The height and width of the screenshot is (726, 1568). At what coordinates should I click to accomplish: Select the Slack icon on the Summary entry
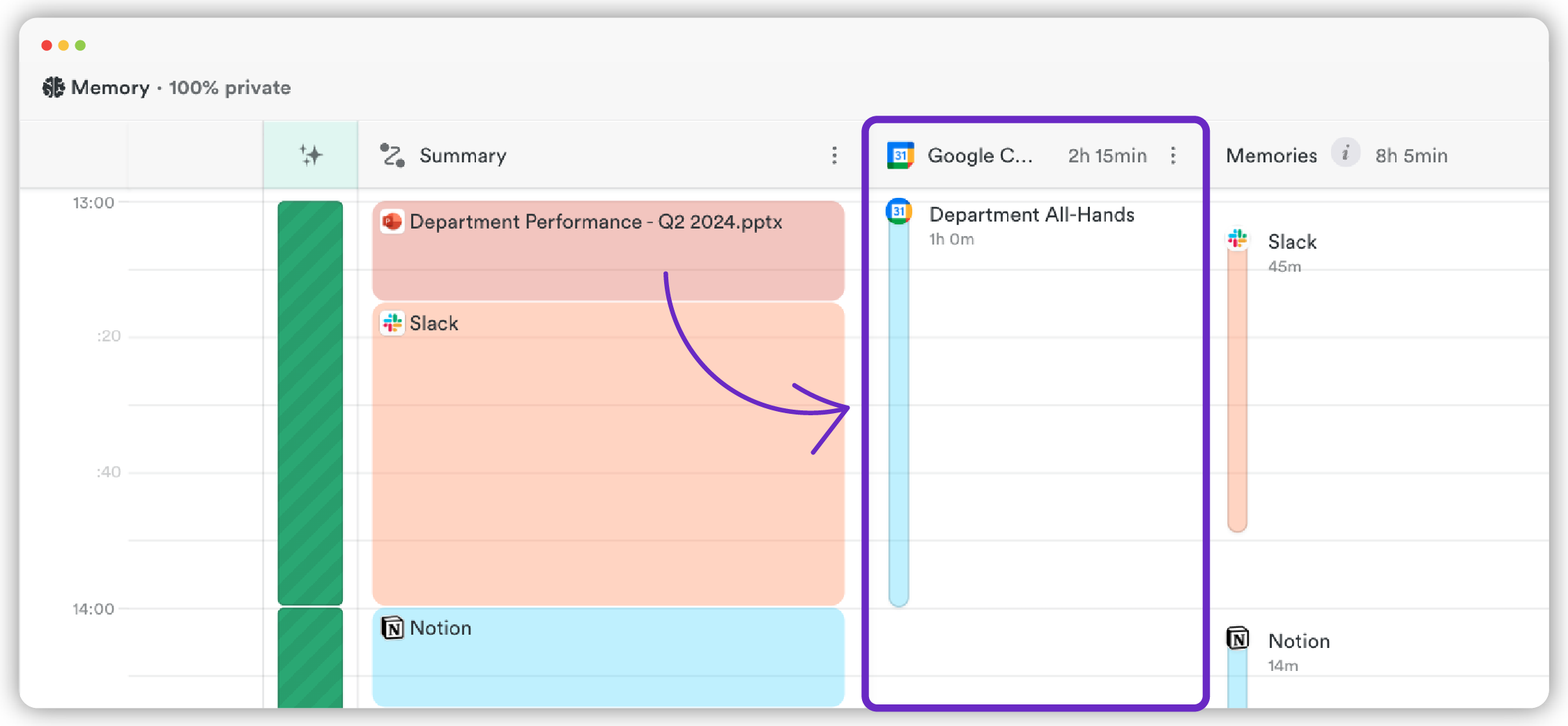point(392,323)
